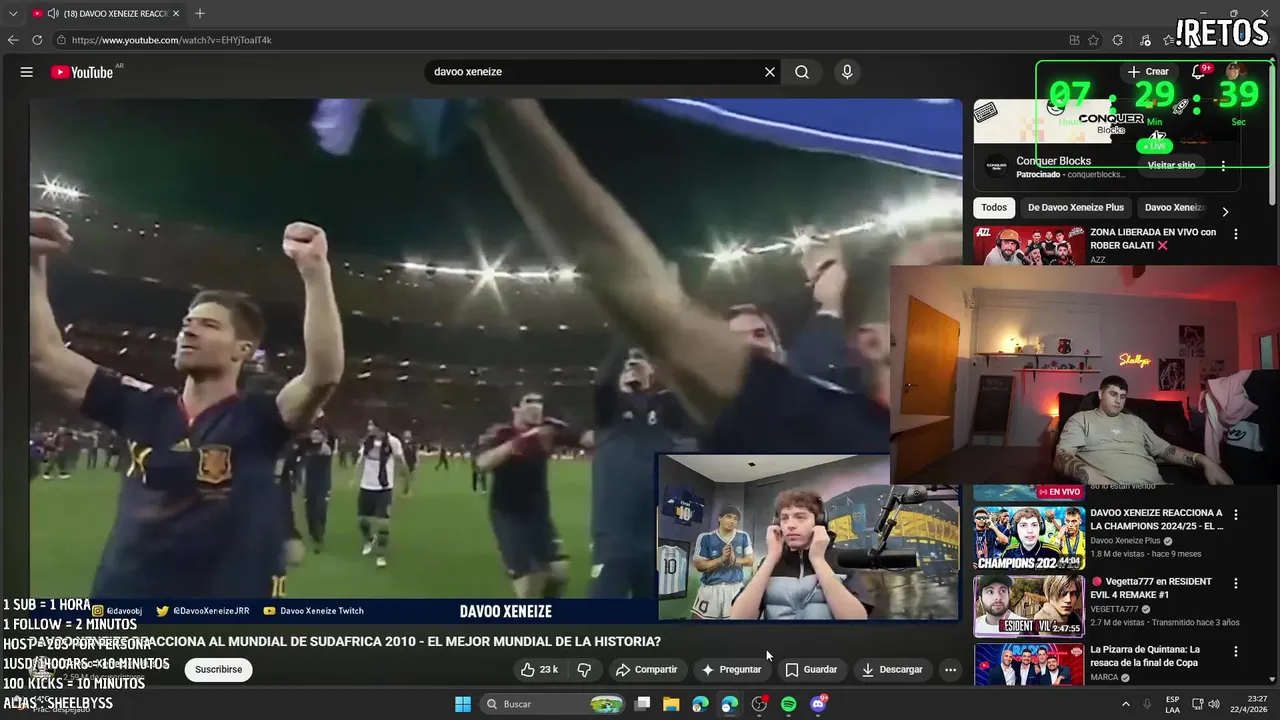Switch to the DAVOO XENEIZE browser tab

point(106,13)
